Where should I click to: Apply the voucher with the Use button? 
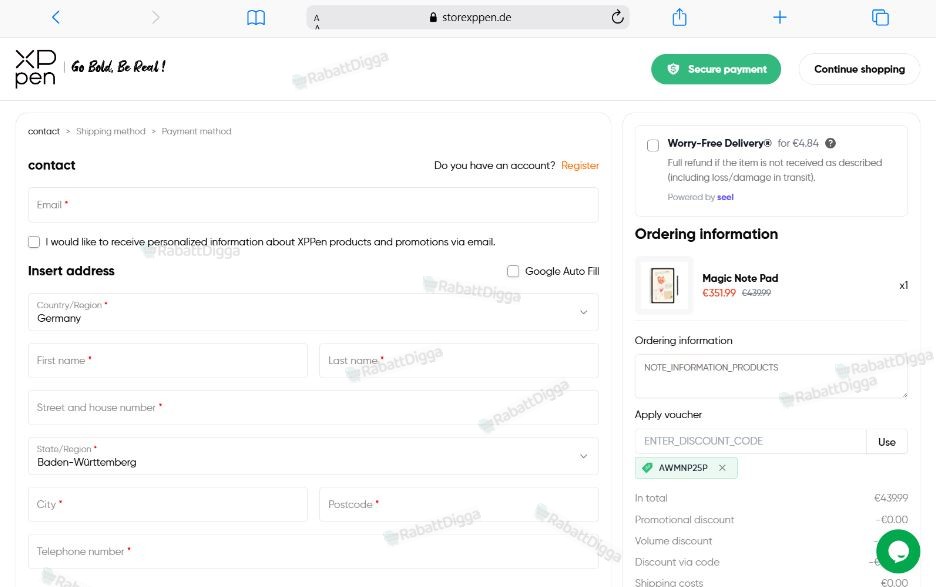886,442
